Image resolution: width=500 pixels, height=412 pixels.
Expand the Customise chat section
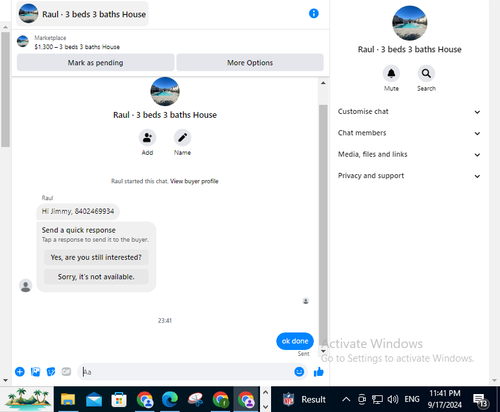(409, 112)
